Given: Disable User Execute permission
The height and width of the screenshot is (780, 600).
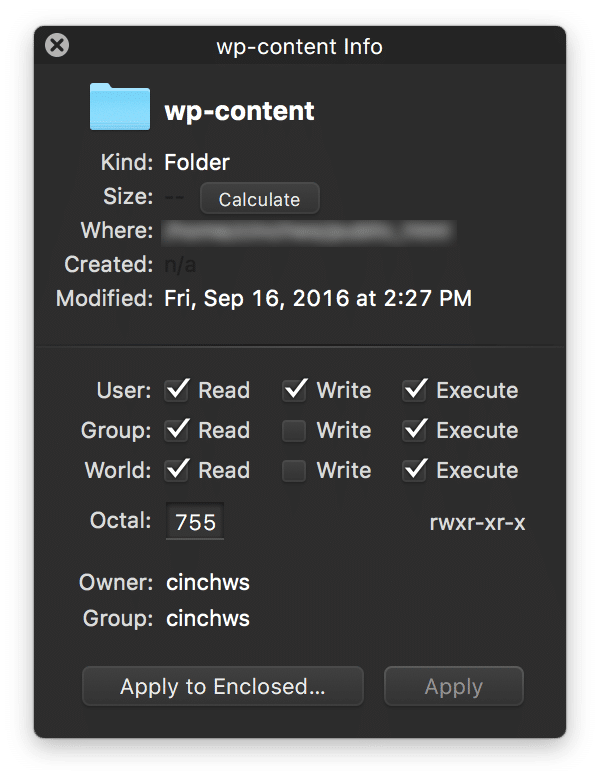Looking at the screenshot, I should [x=416, y=390].
